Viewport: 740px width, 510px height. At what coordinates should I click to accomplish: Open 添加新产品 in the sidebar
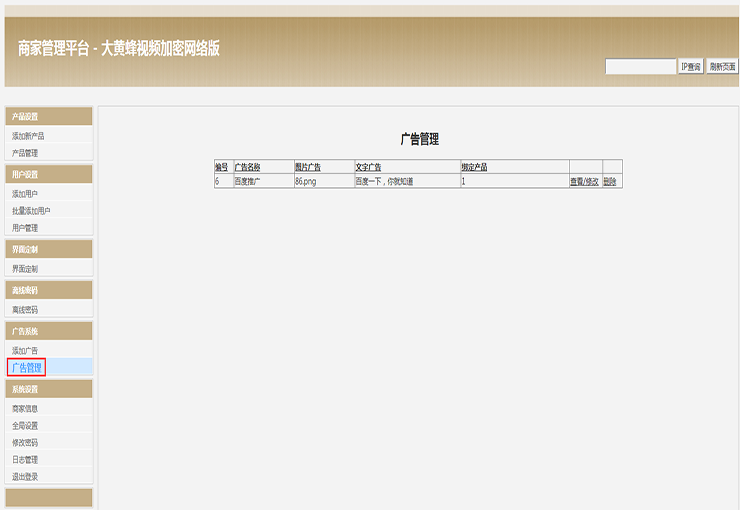[x=28, y=135]
